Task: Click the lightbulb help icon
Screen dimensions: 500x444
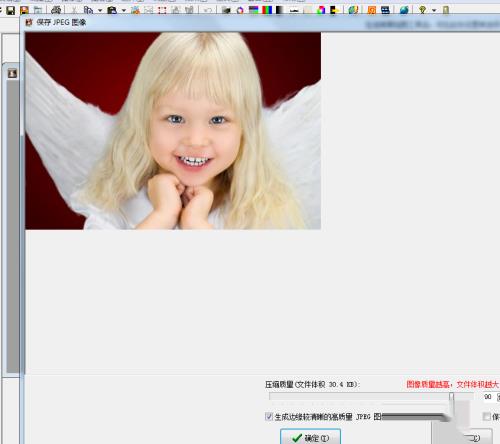Action: click(423, 10)
